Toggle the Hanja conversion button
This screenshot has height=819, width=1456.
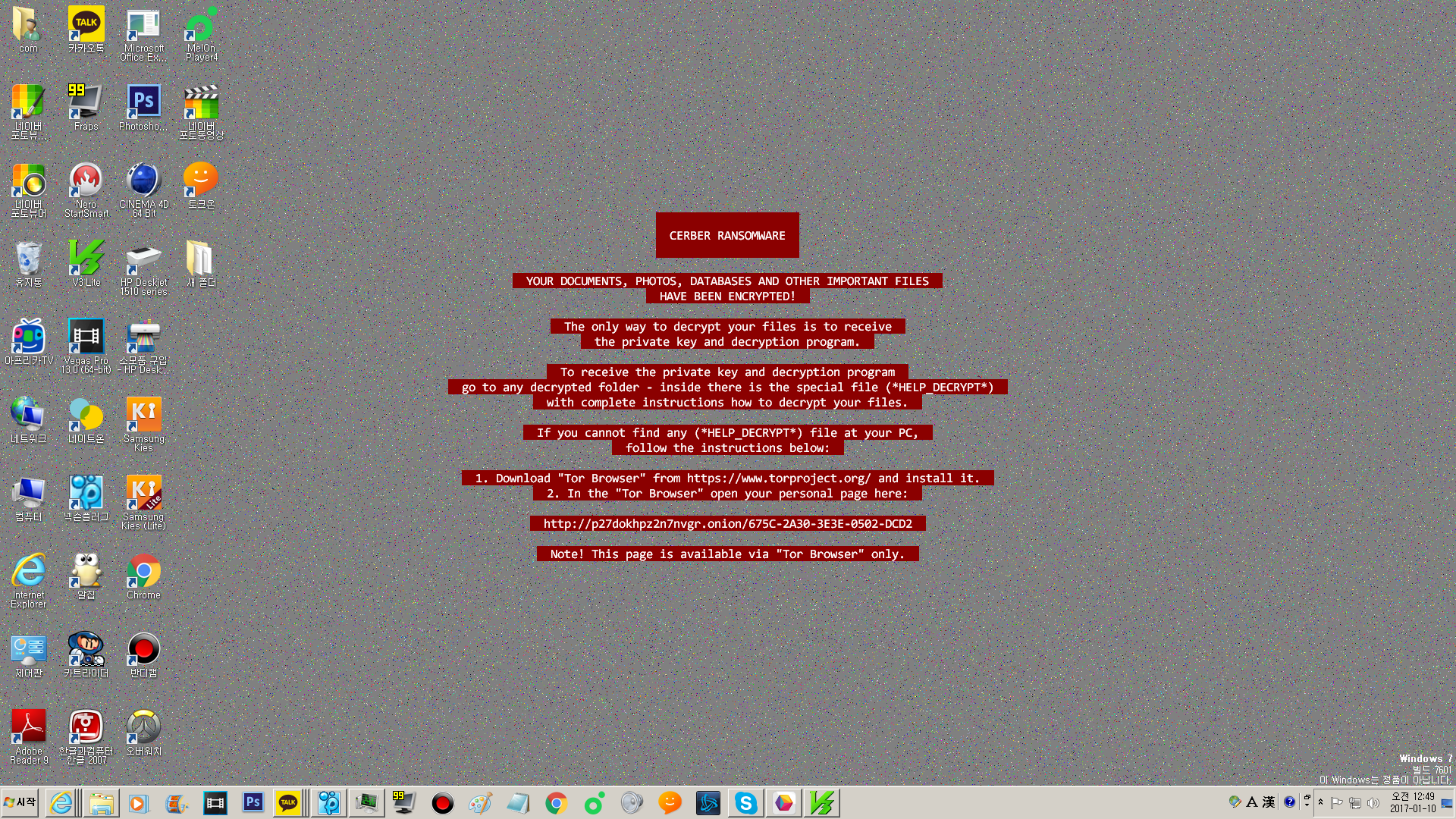coord(1269,802)
